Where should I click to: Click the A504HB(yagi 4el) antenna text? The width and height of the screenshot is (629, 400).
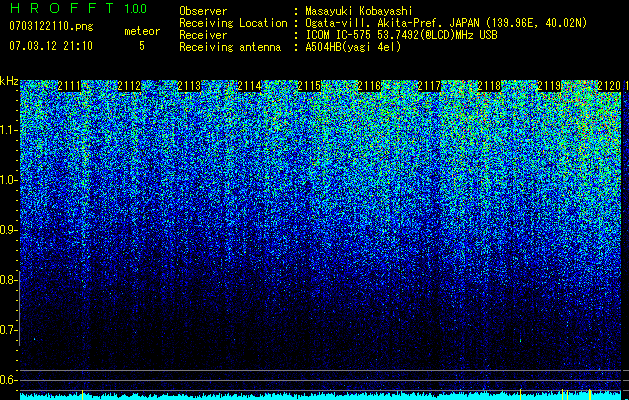point(353,47)
